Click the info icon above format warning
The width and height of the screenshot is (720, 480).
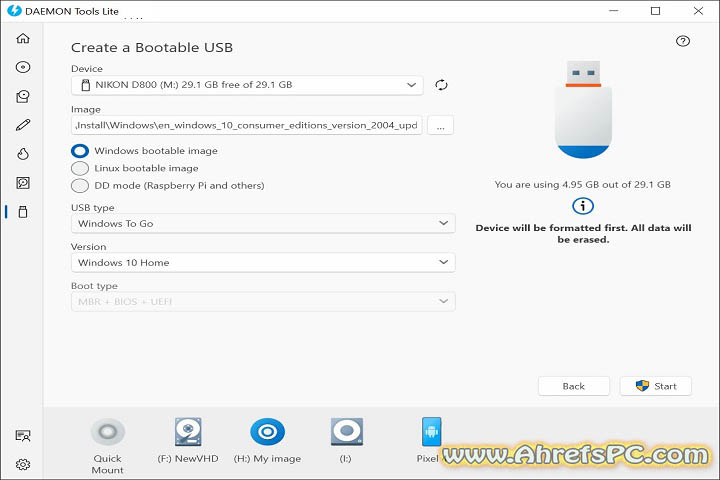coord(583,206)
